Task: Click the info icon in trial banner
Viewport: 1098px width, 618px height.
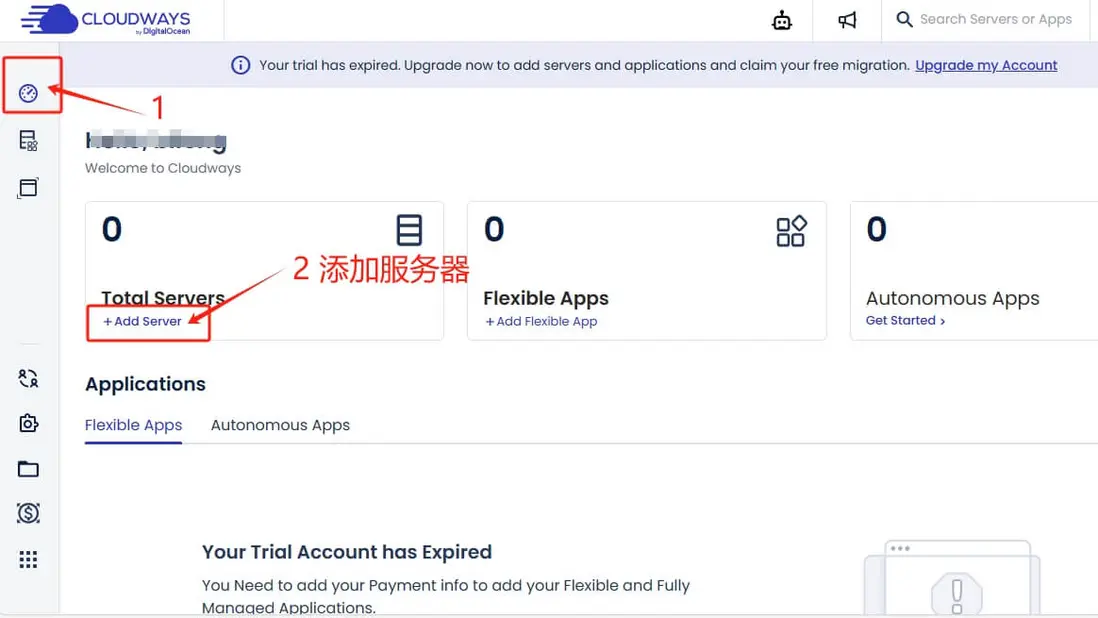Action: [x=240, y=66]
